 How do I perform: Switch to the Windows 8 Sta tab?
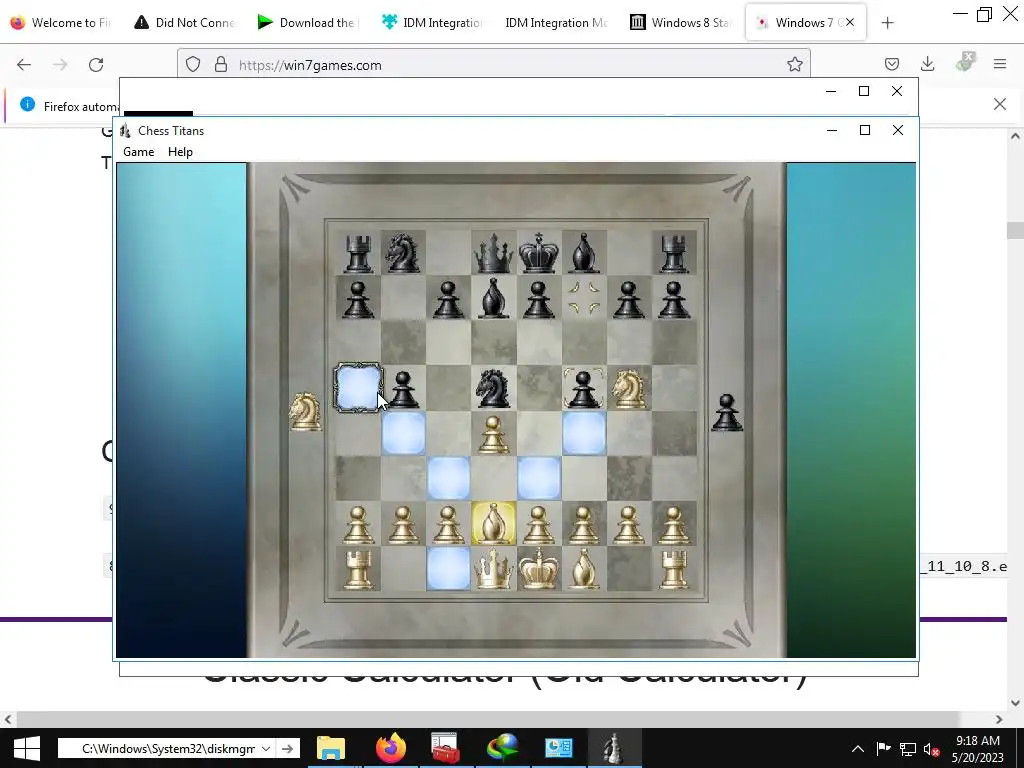tap(680, 23)
